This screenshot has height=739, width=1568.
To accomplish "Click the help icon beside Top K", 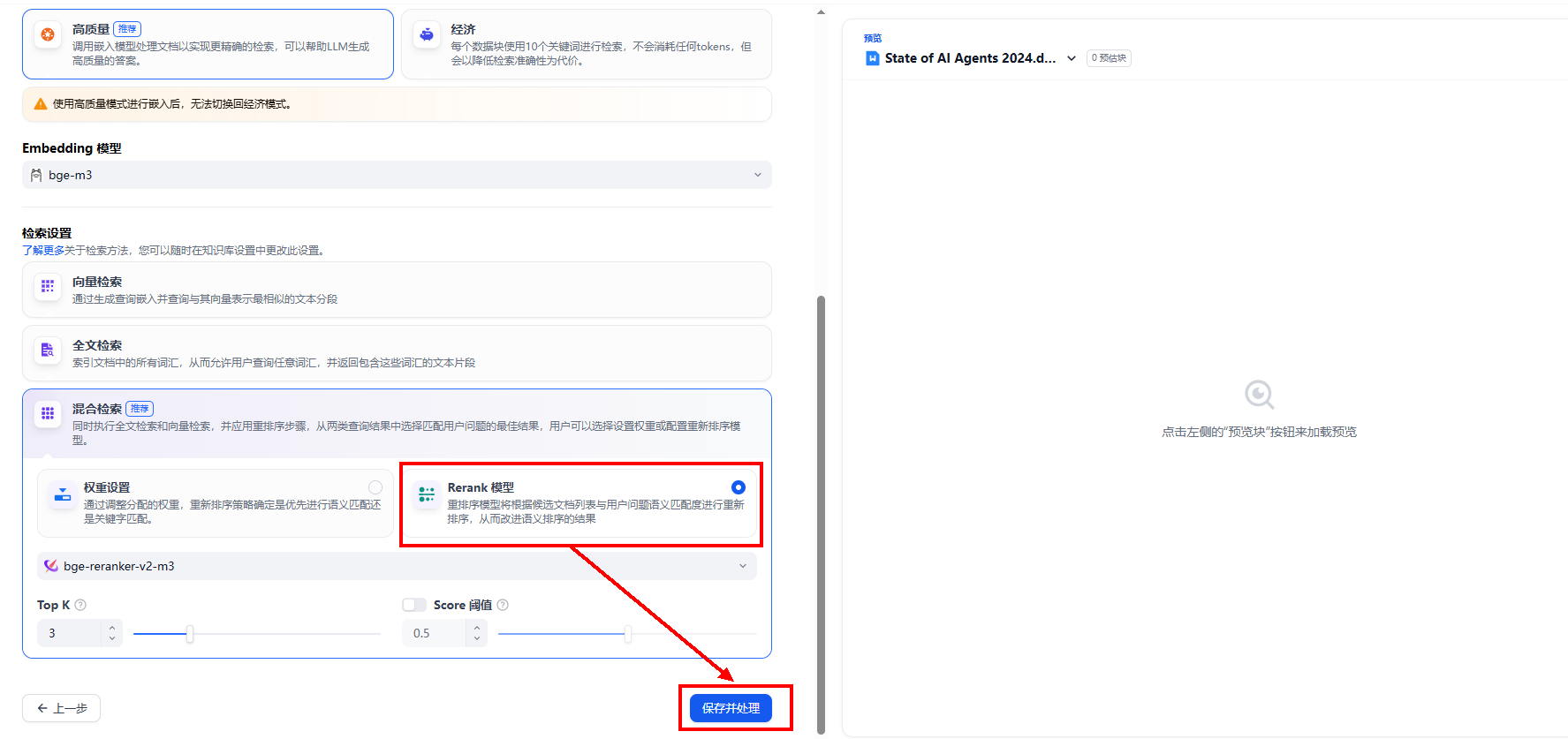I will [80, 605].
